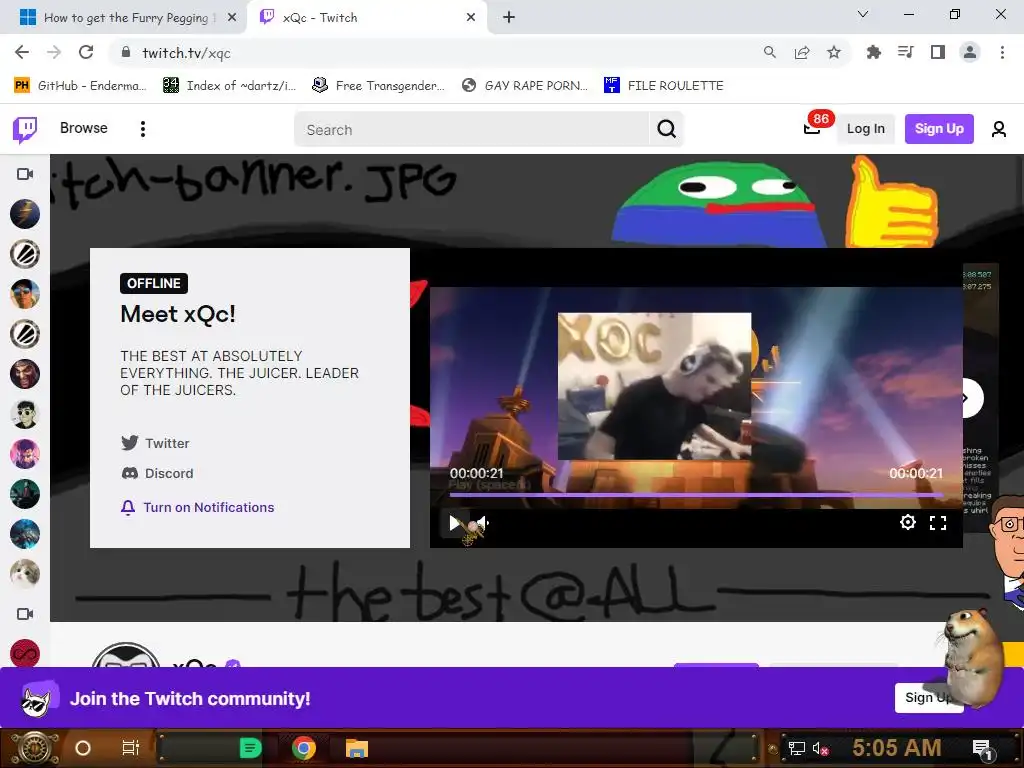The width and height of the screenshot is (1024, 768).
Task: Open the Twitch home logo
Action: [x=25, y=129]
